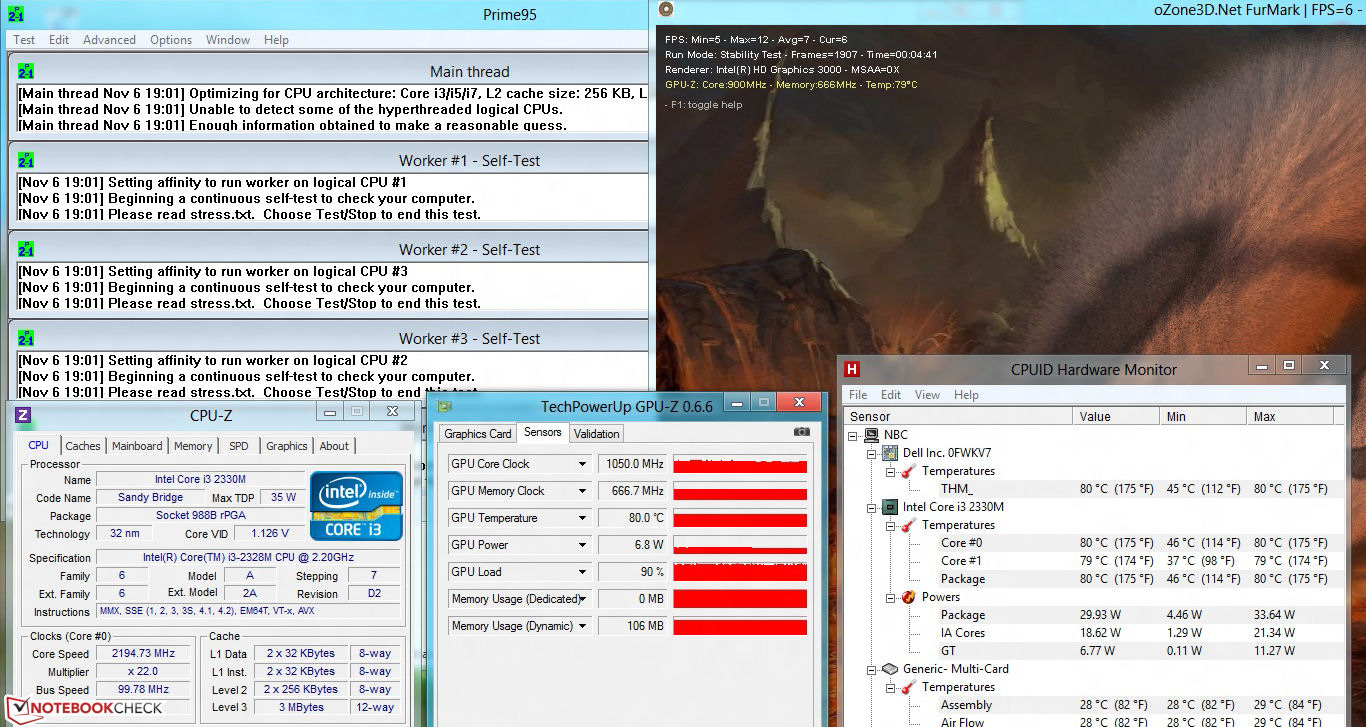The width and height of the screenshot is (1366, 727).
Task: Collapse the Dell Inc. 0FWKV7 node
Action: [872, 453]
